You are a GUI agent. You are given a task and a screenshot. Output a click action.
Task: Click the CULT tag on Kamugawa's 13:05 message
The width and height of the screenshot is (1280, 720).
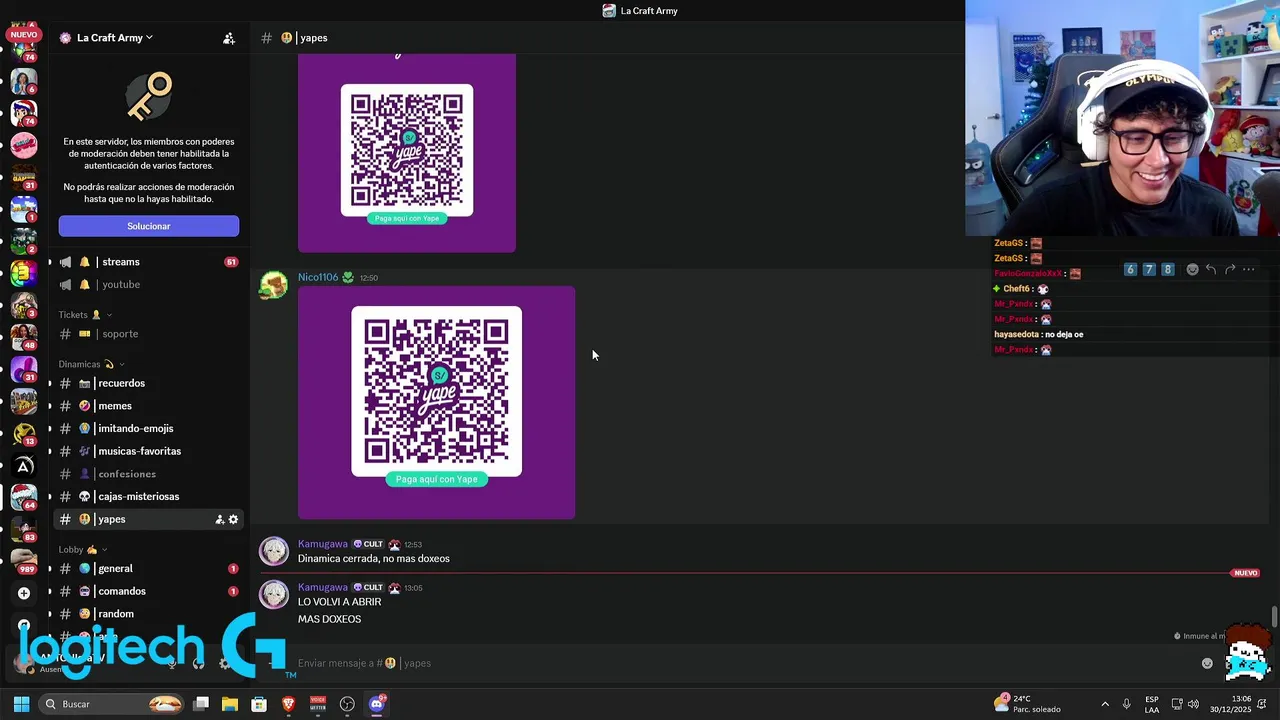click(x=368, y=587)
